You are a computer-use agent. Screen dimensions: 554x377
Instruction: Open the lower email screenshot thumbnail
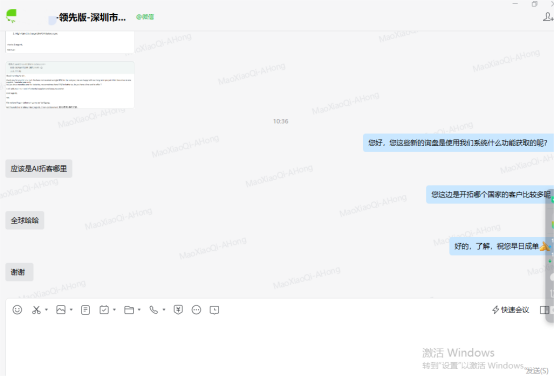pos(70,84)
